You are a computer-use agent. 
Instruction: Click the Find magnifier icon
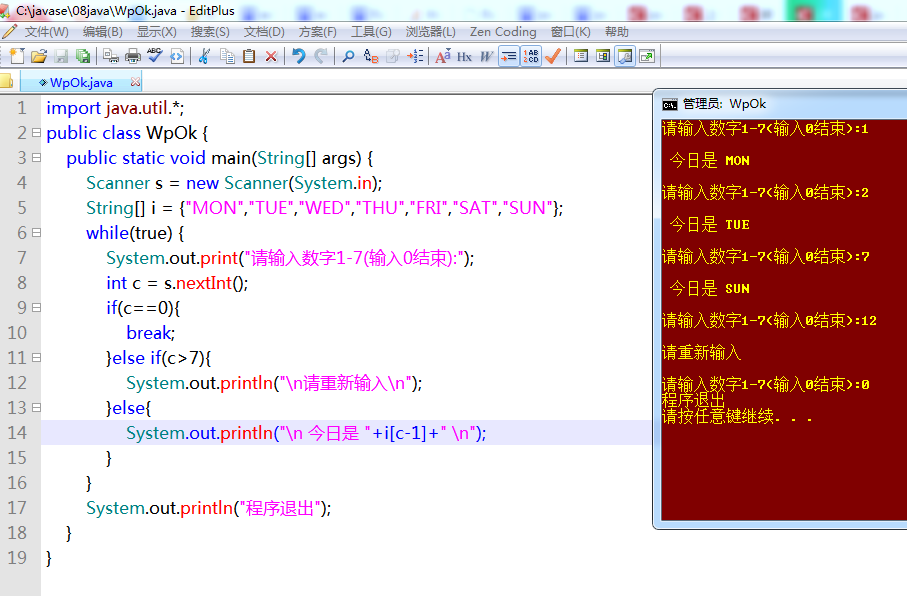point(348,56)
